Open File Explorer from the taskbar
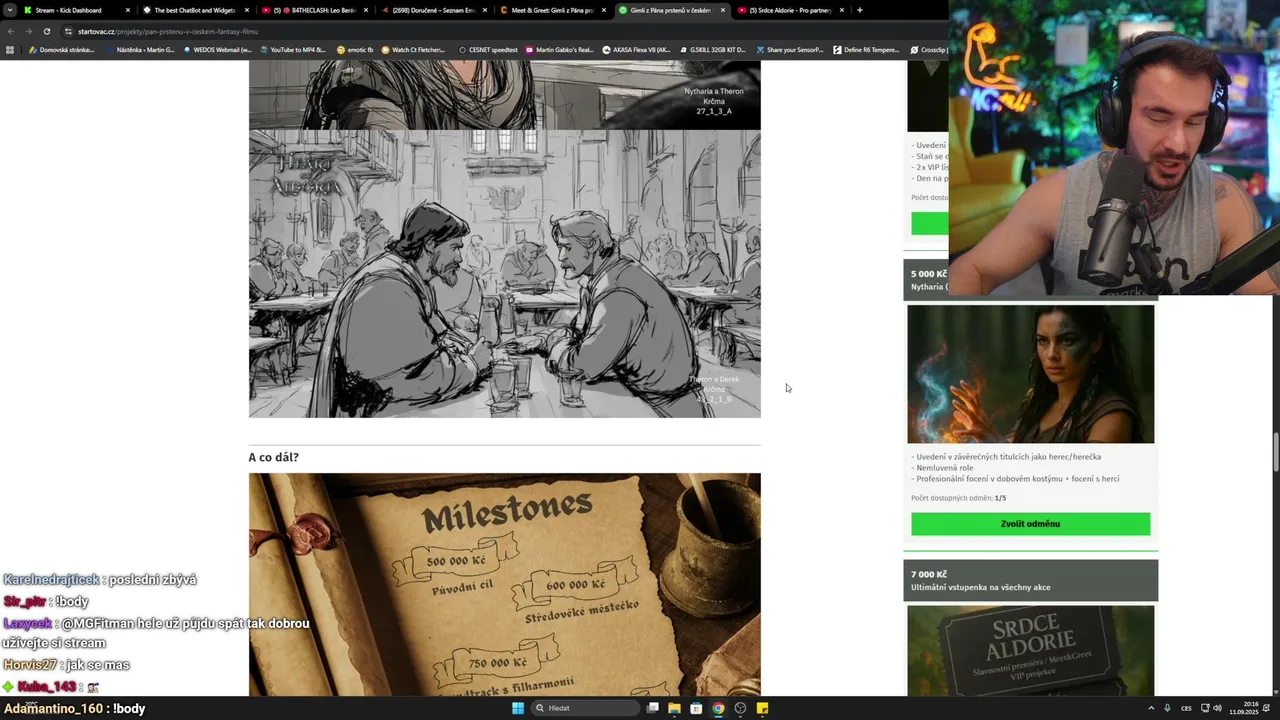 click(674, 708)
